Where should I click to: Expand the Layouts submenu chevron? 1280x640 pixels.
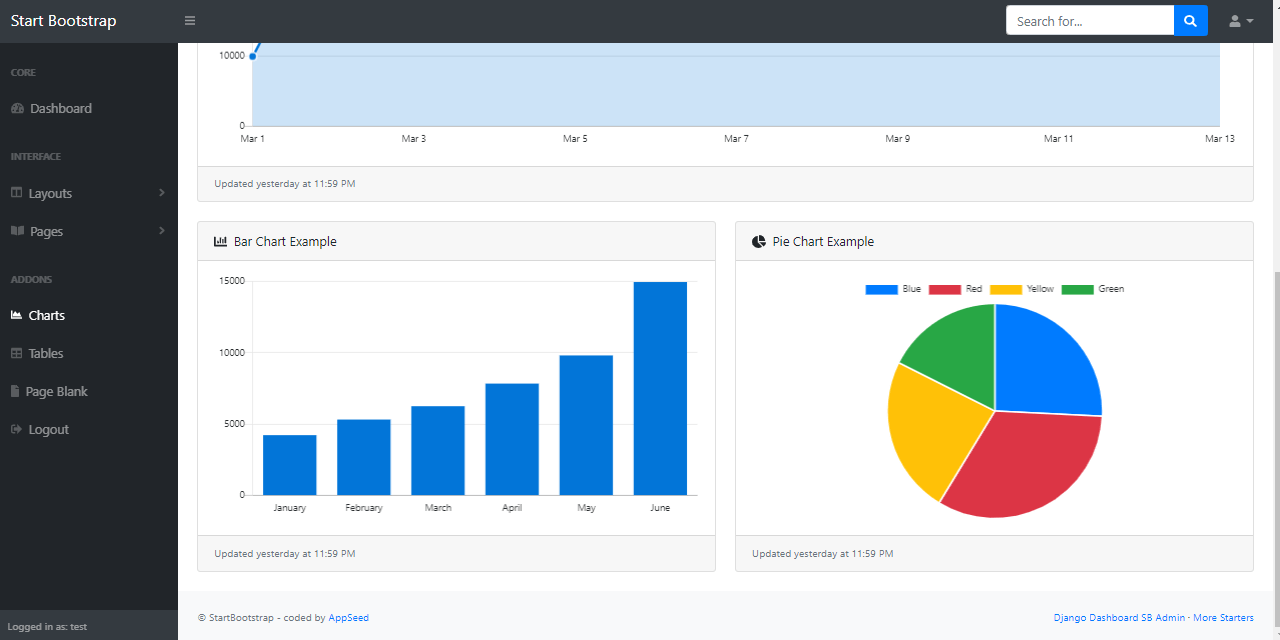click(x=162, y=193)
